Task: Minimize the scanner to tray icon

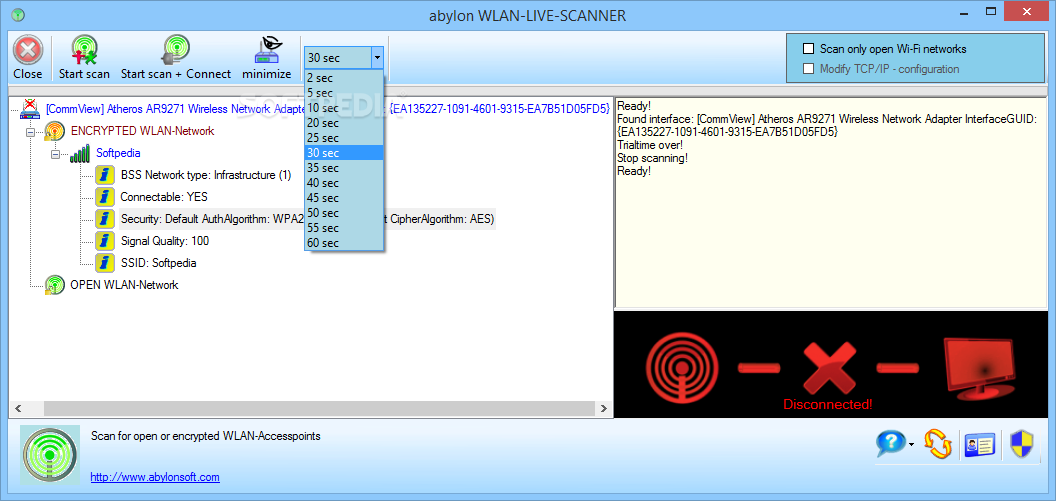Action: [267, 51]
